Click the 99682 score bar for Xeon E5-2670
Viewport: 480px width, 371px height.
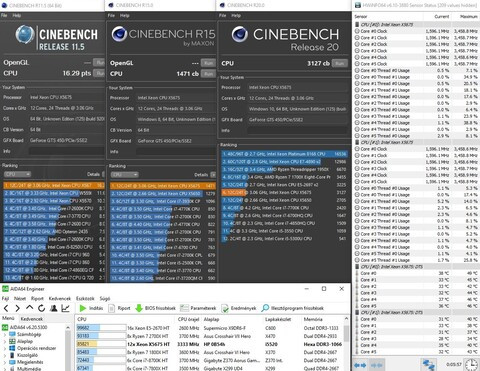101,328
